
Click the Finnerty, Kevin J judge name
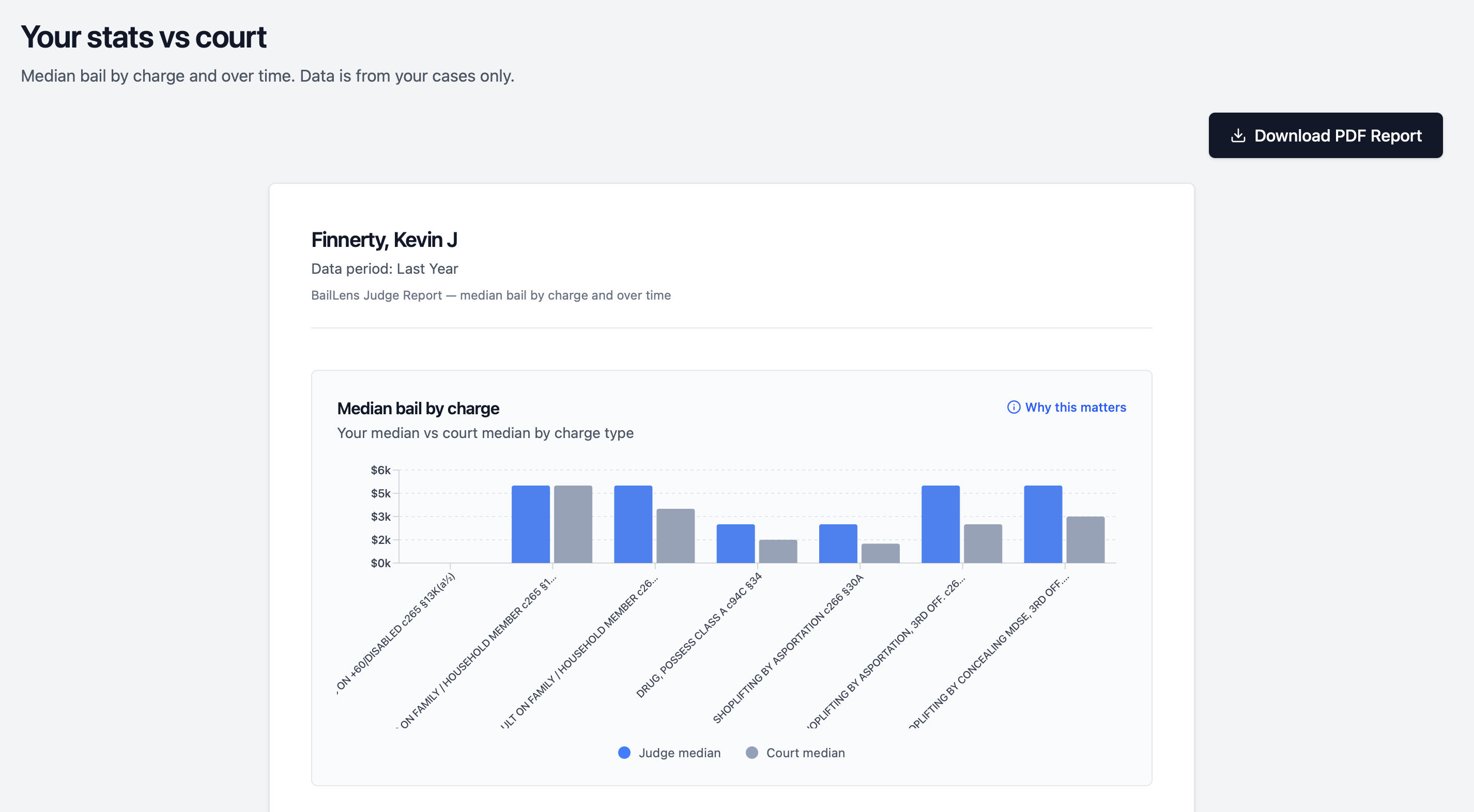(x=384, y=240)
